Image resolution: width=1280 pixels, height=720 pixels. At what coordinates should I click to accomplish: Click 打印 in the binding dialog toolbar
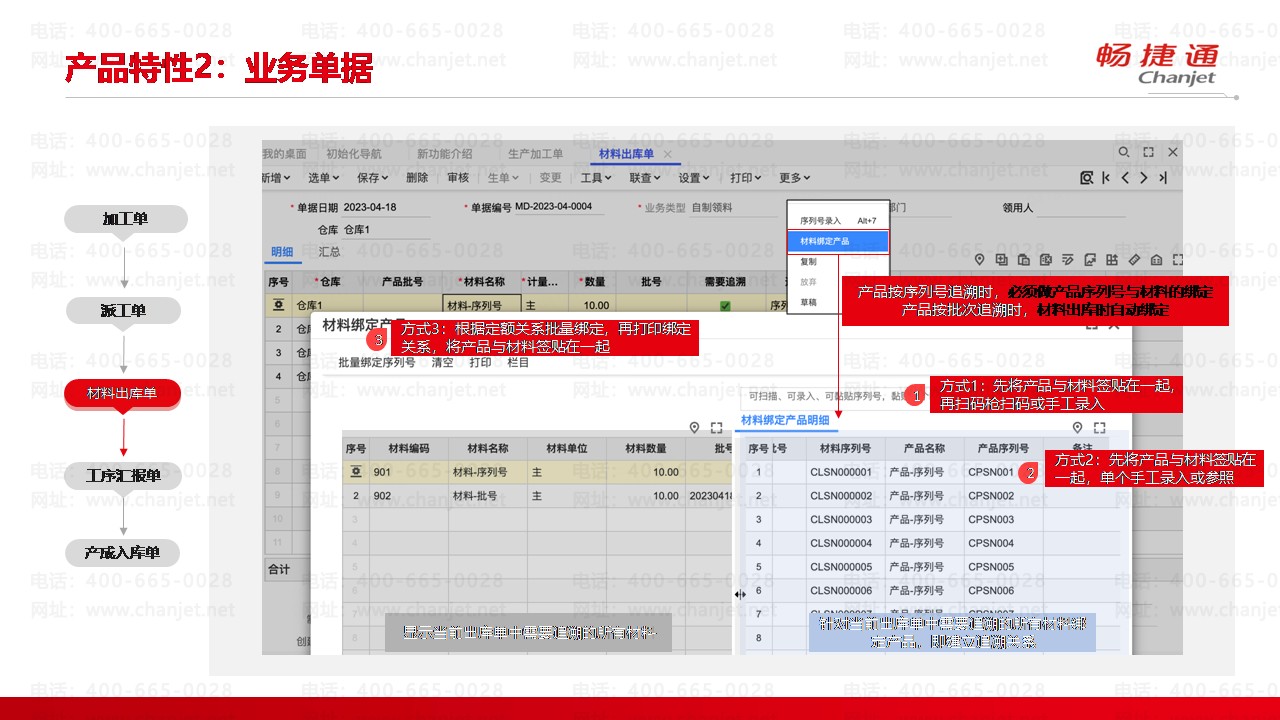coord(481,363)
